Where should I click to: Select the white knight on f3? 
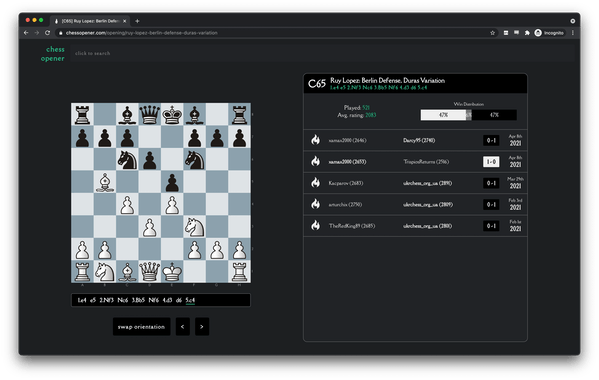[x=194, y=227]
